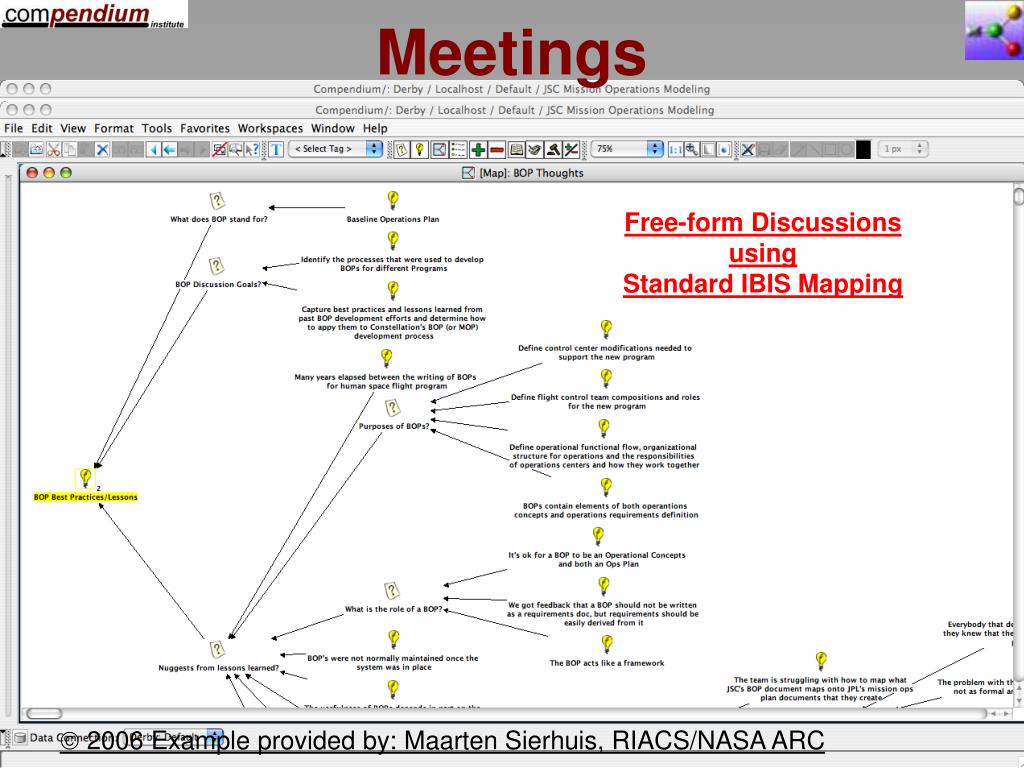Open the Help menu
Viewport: 1024px width, 768px height.
coord(375,128)
